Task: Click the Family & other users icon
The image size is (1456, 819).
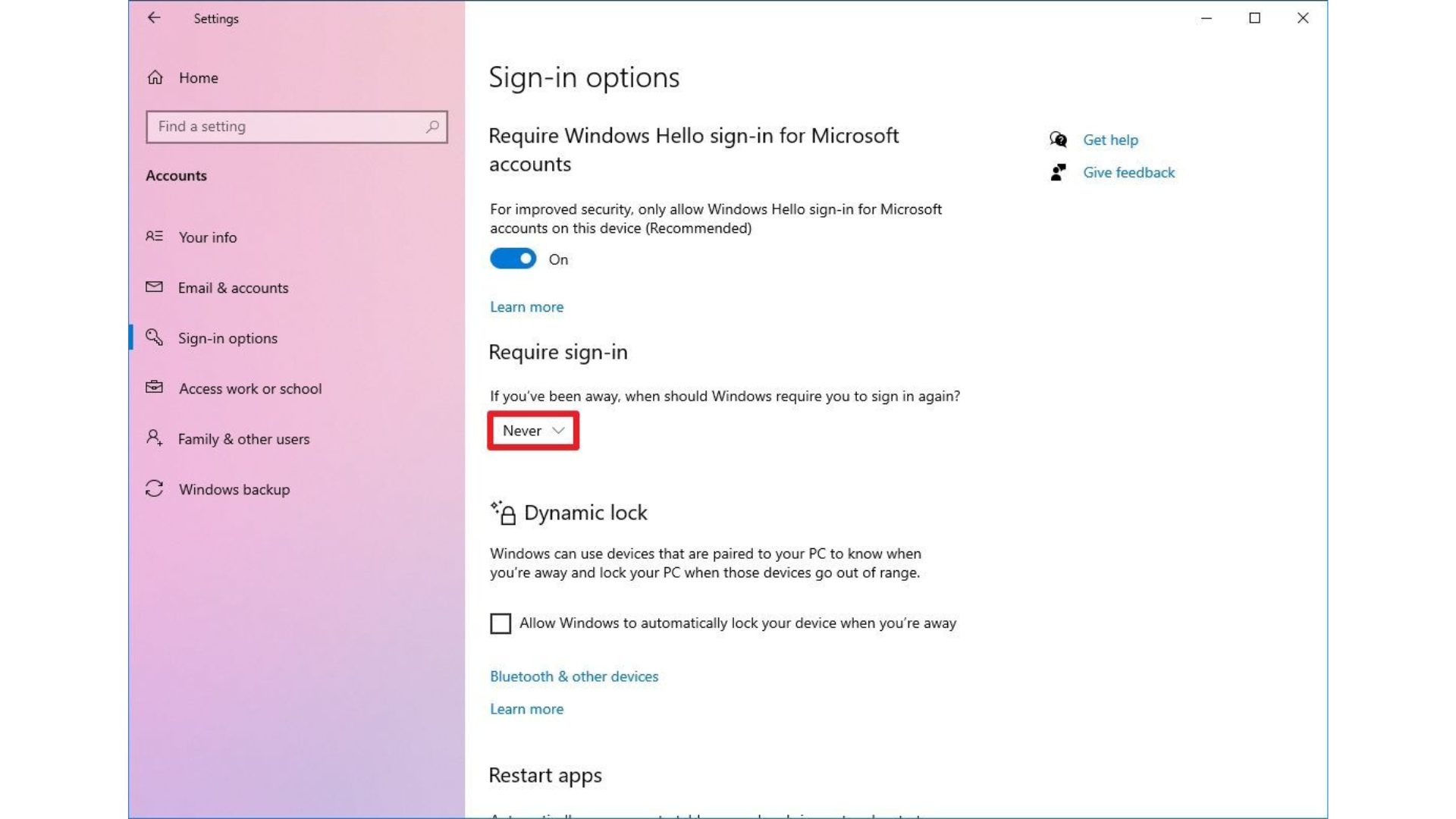Action: [x=154, y=438]
